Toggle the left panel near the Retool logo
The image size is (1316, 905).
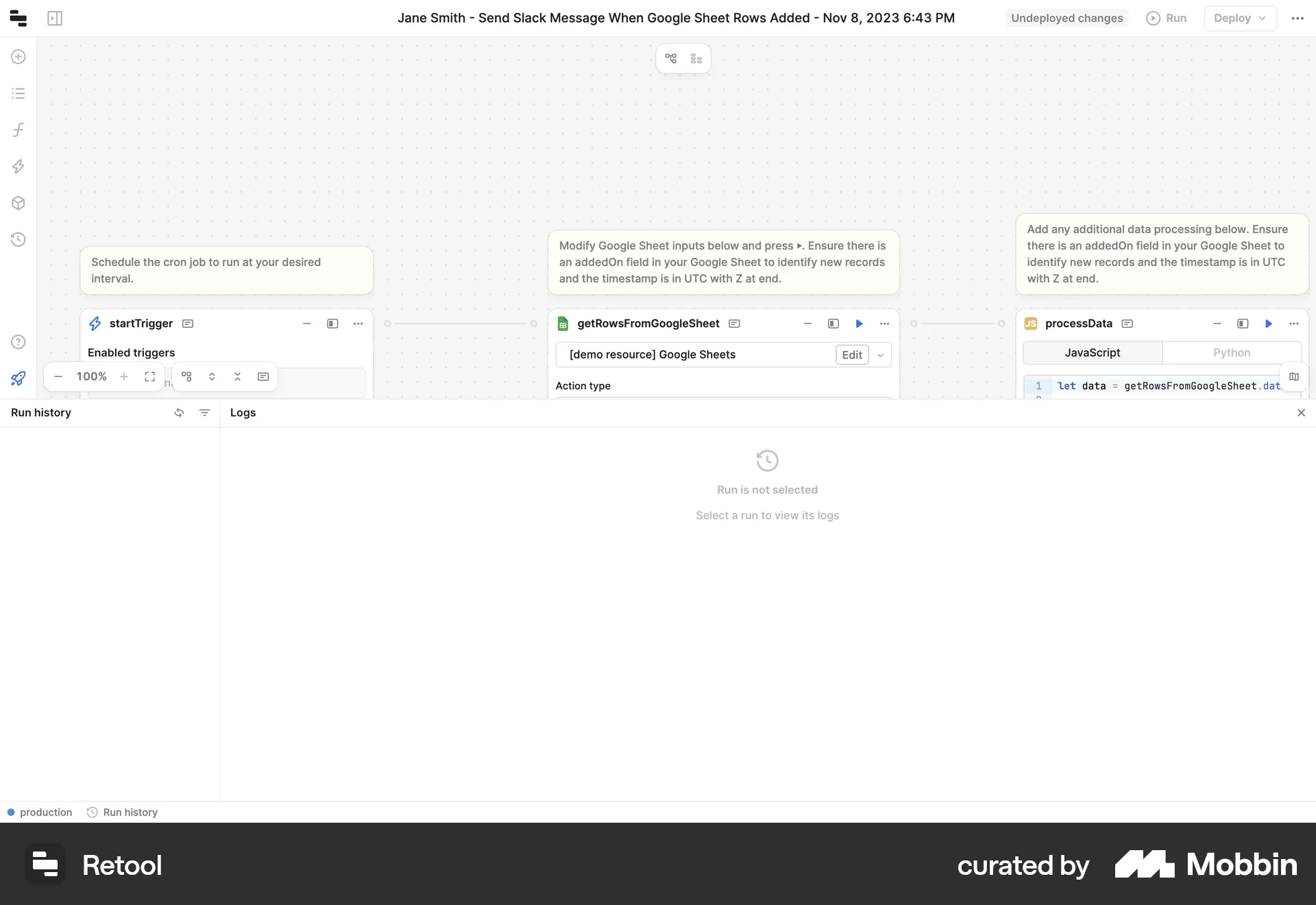point(55,18)
